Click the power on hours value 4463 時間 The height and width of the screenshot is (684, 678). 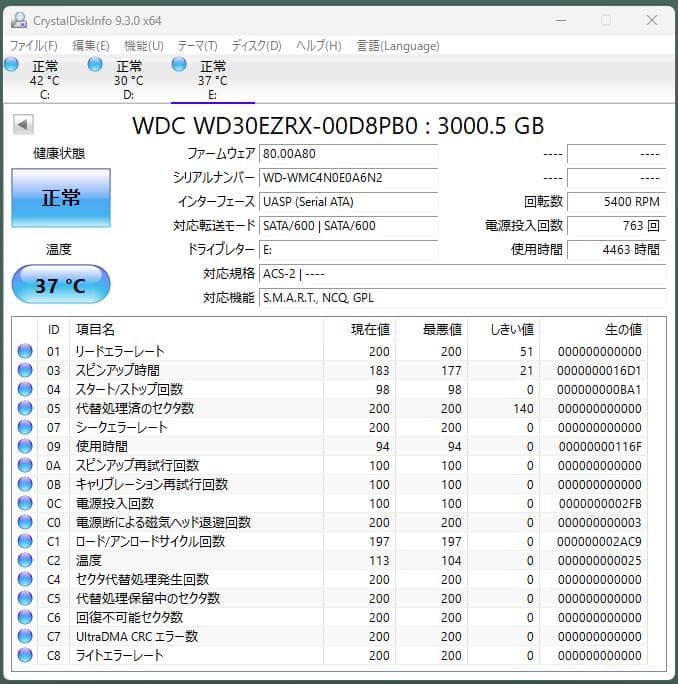616,250
